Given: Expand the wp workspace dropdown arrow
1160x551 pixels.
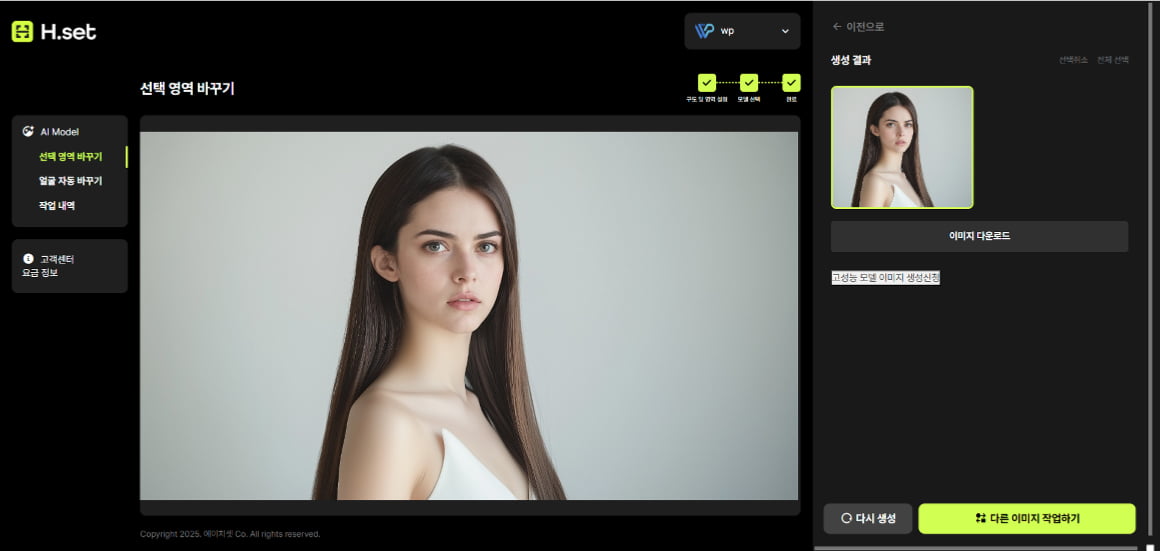Looking at the screenshot, I should 785,31.
